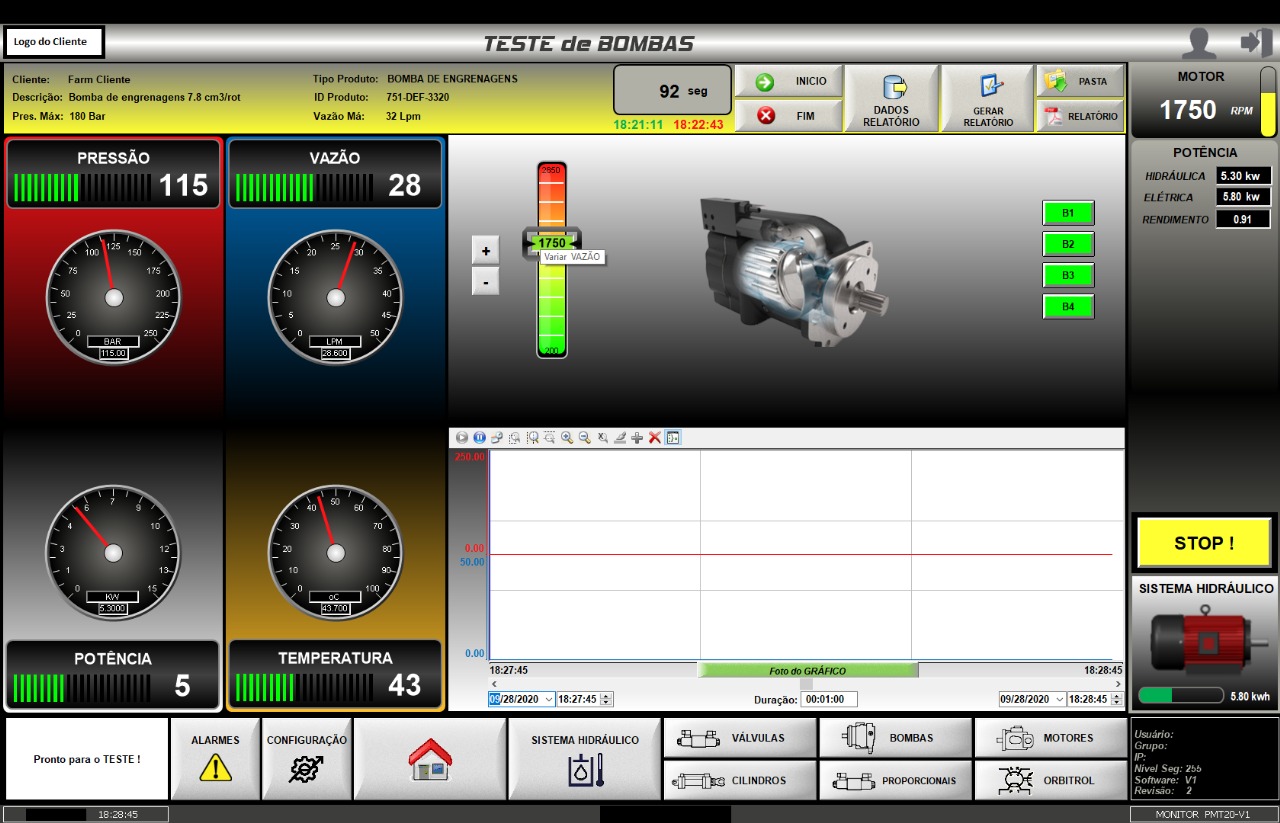Open the ORBITROL section
Viewport: 1280px width, 823px height.
(x=1051, y=780)
